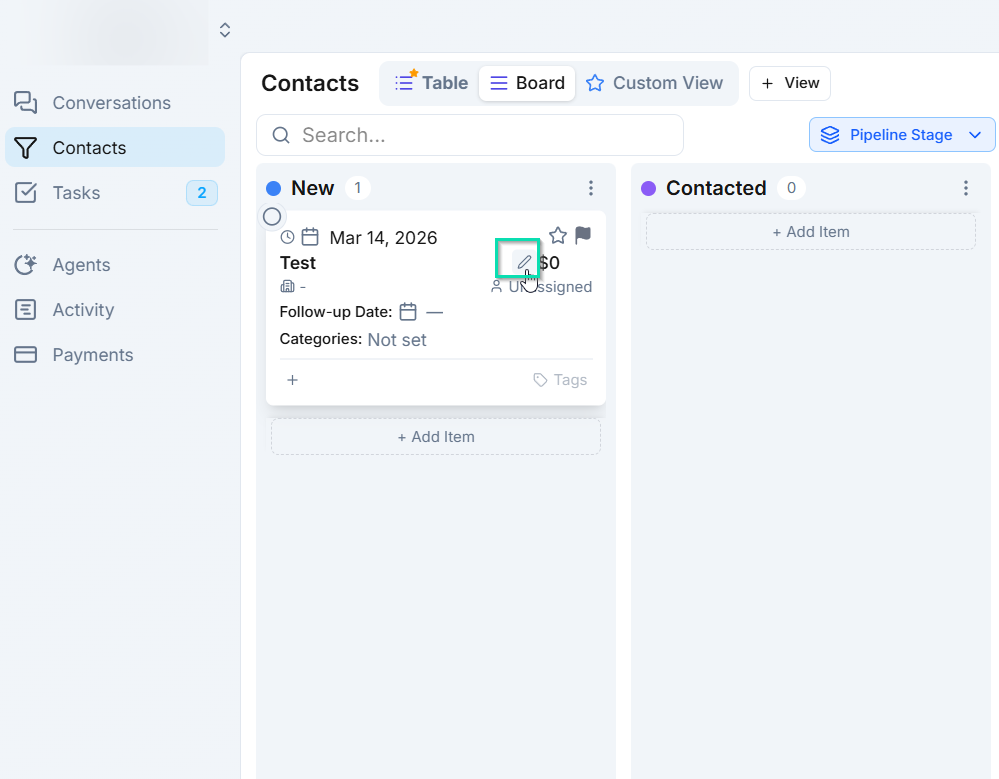999x779 pixels.
Task: Click the plus icon at card bottom
Action: point(292,380)
